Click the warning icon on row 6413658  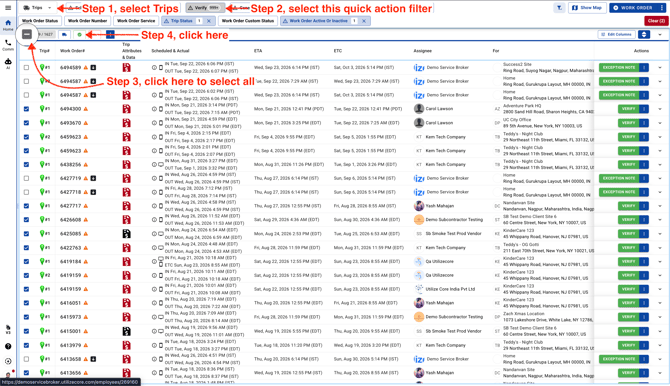click(x=86, y=359)
